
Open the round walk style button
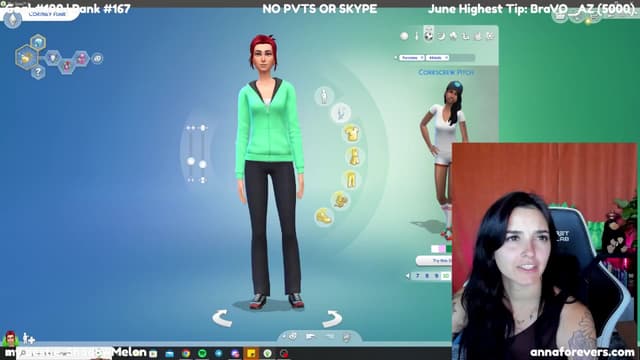98,59
